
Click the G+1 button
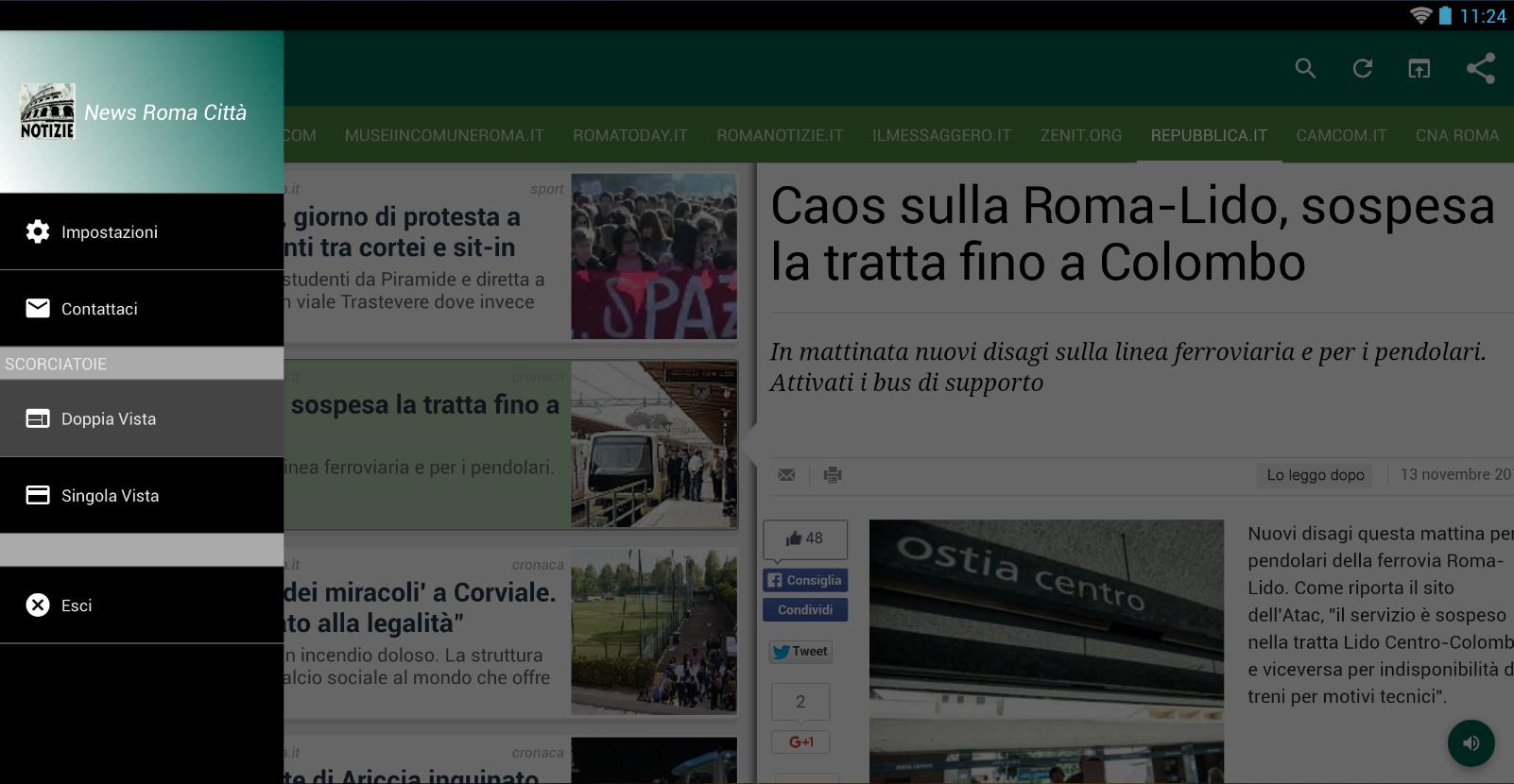click(x=800, y=741)
